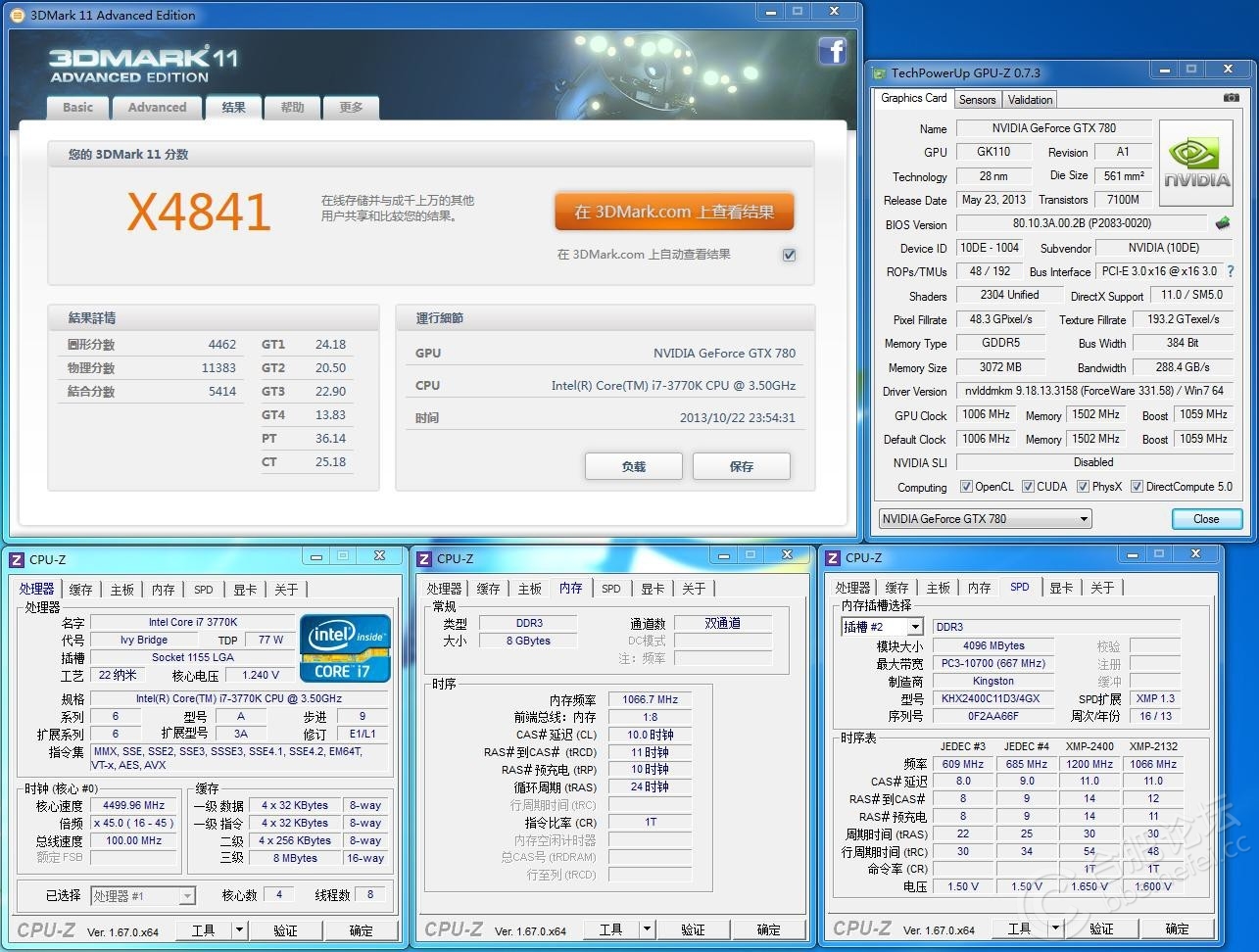1259x952 pixels.
Task: Click the 制造商 value Kingston in CPU-Z
Action: click(993, 681)
